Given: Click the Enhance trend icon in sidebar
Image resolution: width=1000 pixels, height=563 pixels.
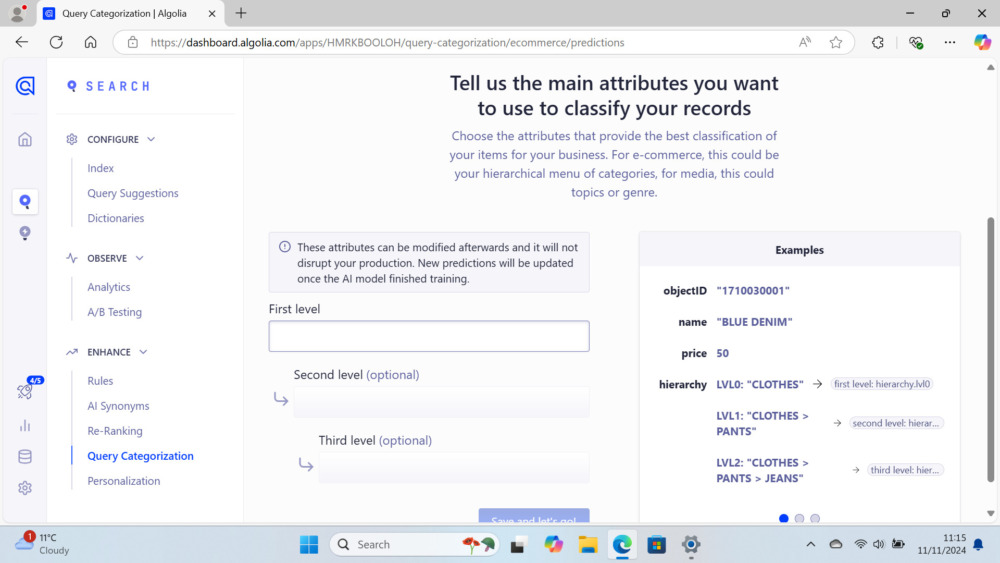Looking at the screenshot, I should tap(71, 352).
